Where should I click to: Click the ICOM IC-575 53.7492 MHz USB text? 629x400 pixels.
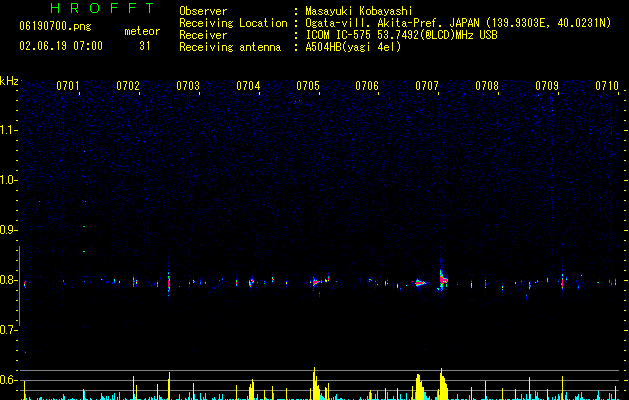tap(401, 35)
